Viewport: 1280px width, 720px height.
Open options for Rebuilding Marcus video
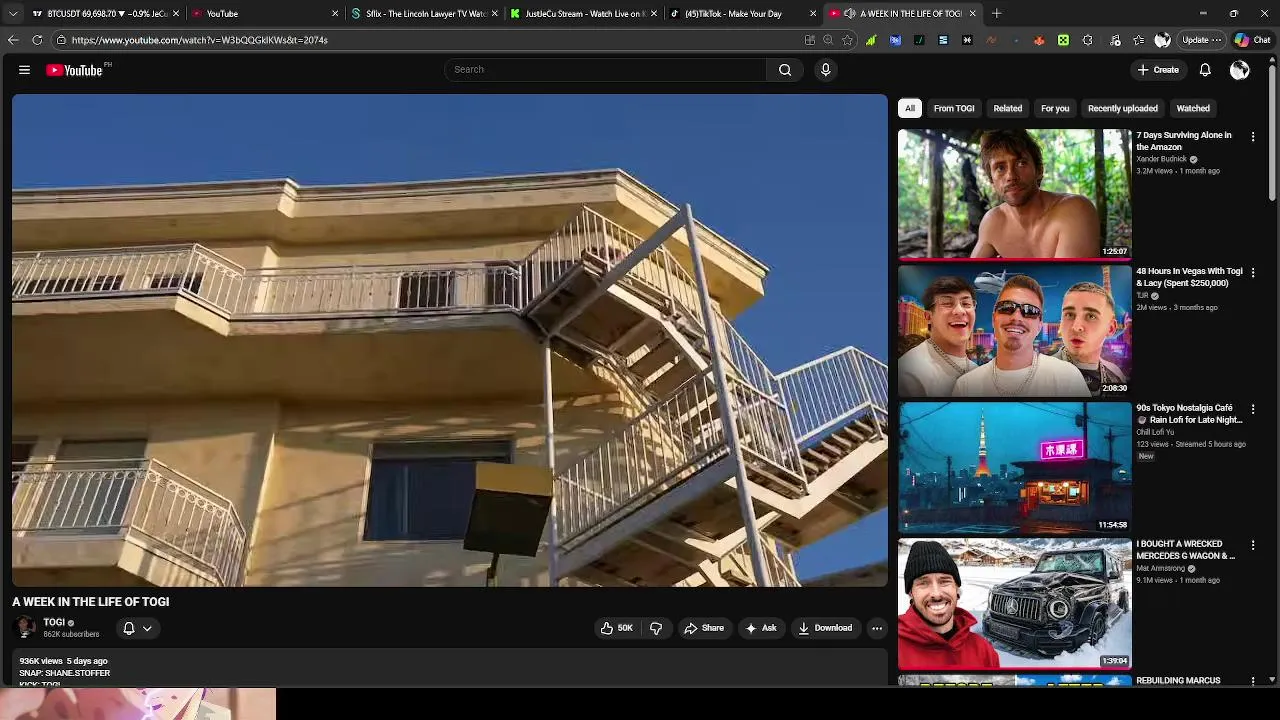tap(1253, 681)
